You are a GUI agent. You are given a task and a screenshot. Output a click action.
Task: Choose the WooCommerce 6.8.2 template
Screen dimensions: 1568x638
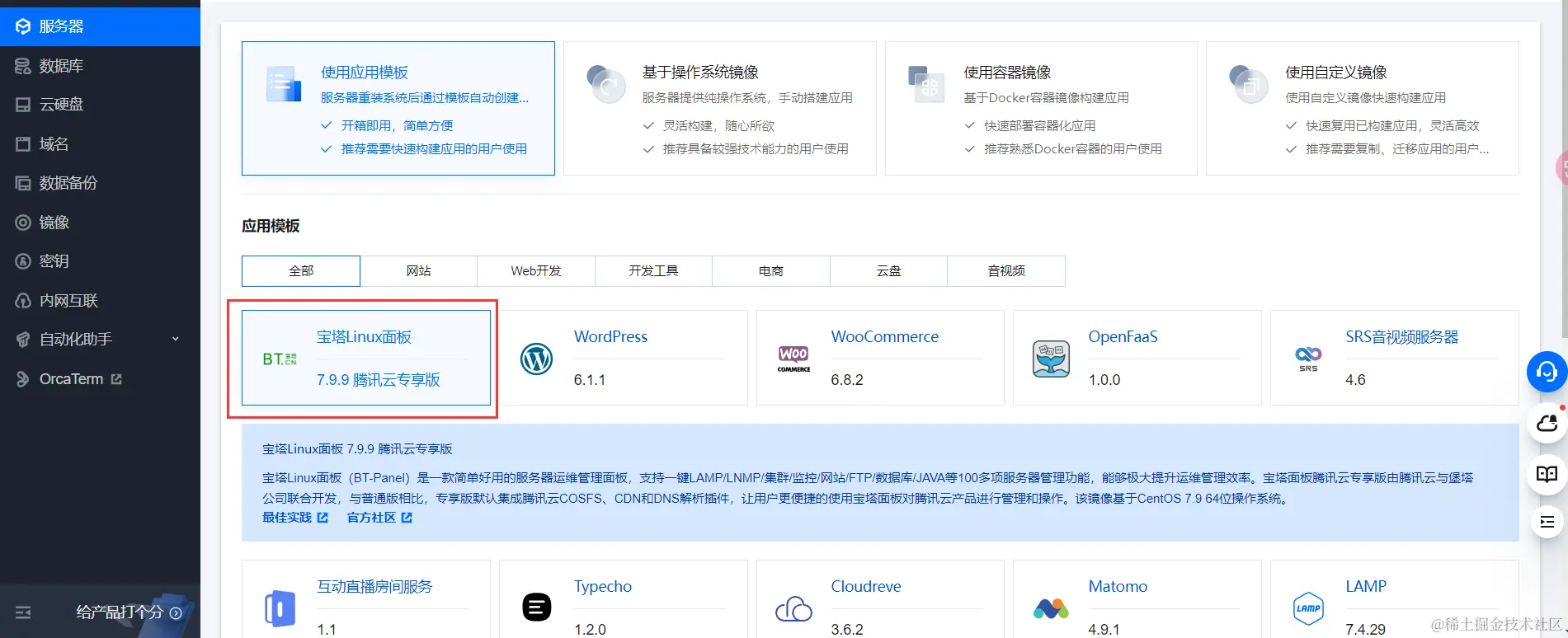coord(880,358)
